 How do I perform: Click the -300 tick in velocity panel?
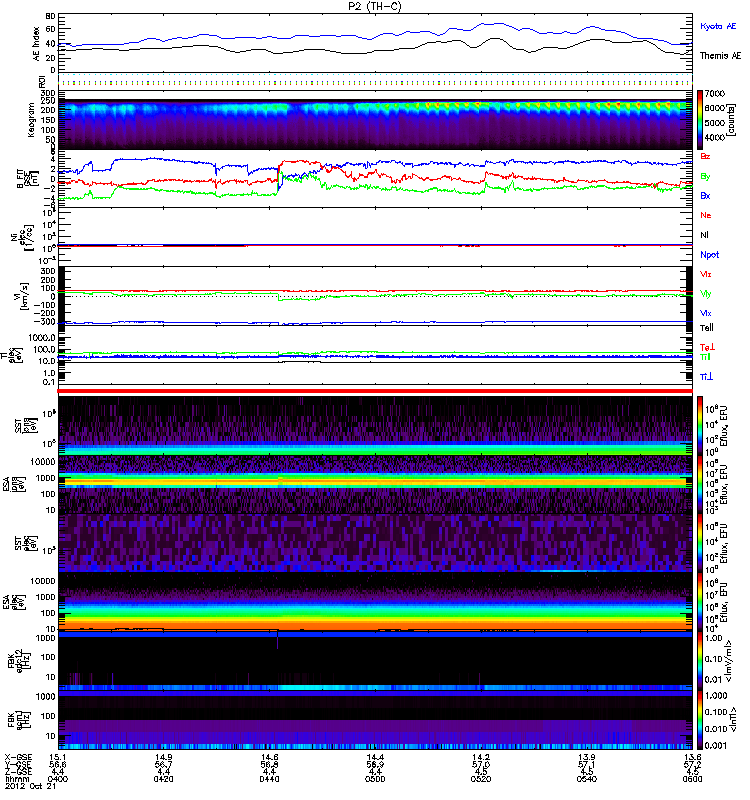45,322
